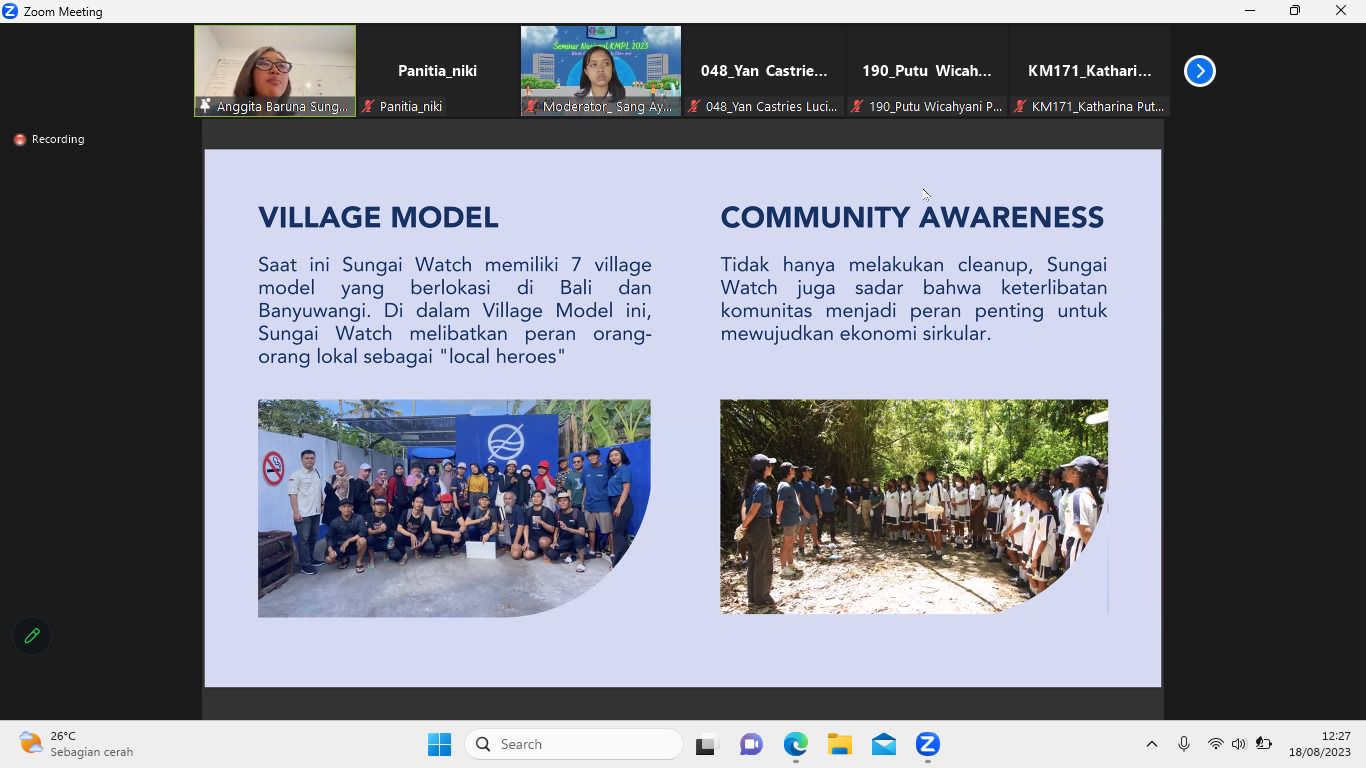The image size is (1366, 768).
Task: Click pin icon on Anggita Baruna tile
Action: pos(206,106)
